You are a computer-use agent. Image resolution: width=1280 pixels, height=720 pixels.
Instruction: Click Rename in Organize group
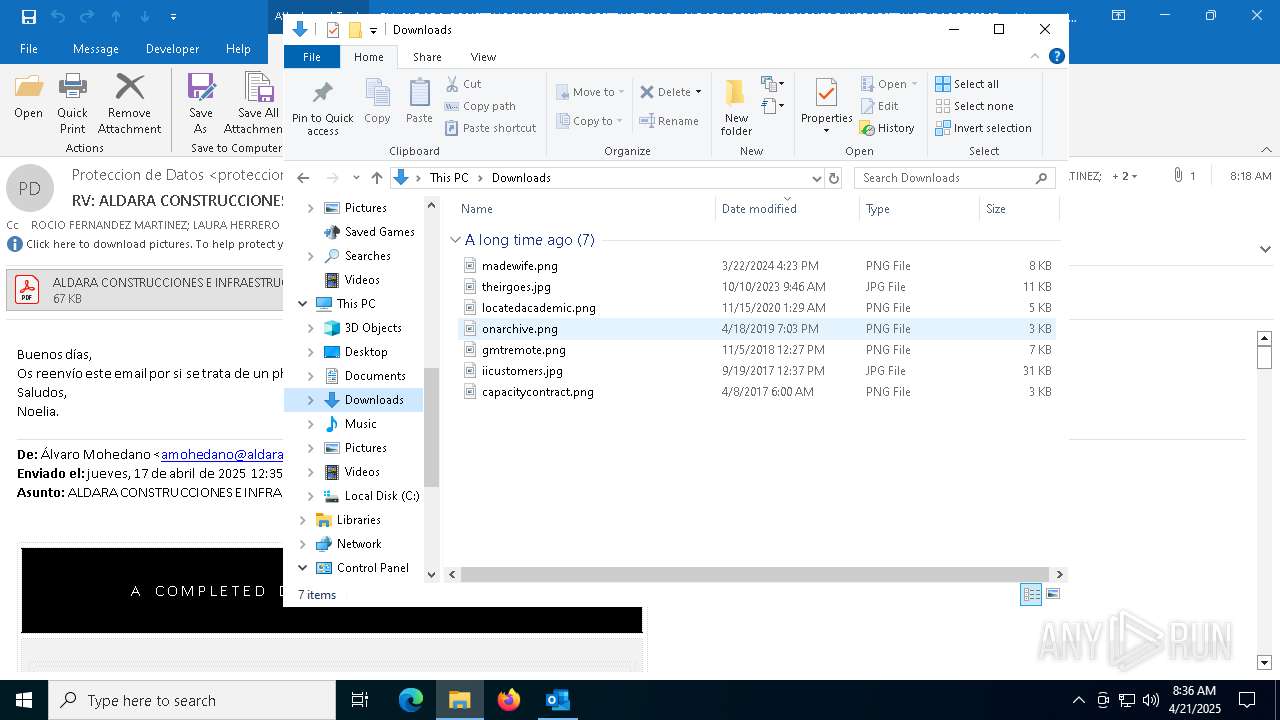click(669, 121)
